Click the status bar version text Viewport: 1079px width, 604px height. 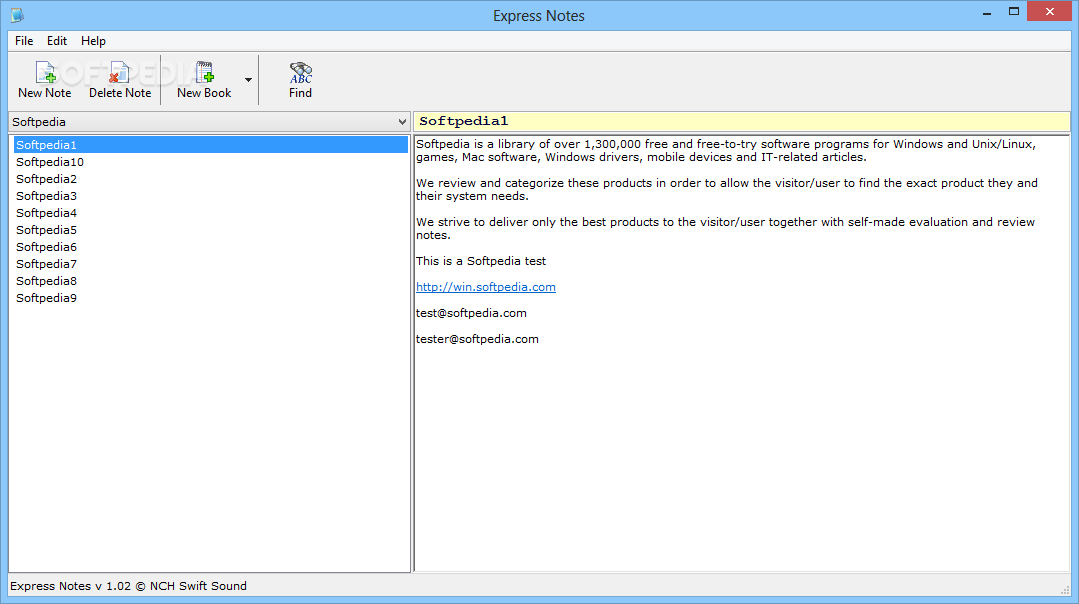coord(128,586)
